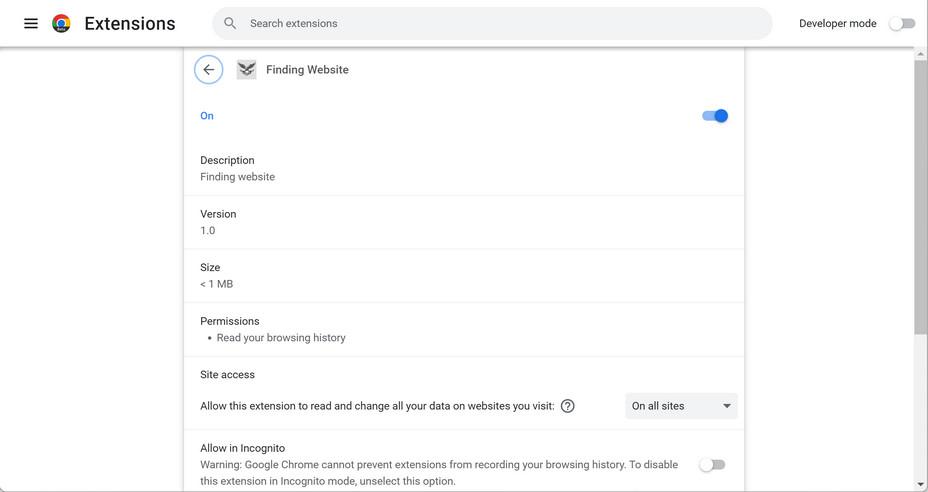The image size is (928, 492).
Task: Focus the Search extensions field
Action: click(x=500, y=23)
